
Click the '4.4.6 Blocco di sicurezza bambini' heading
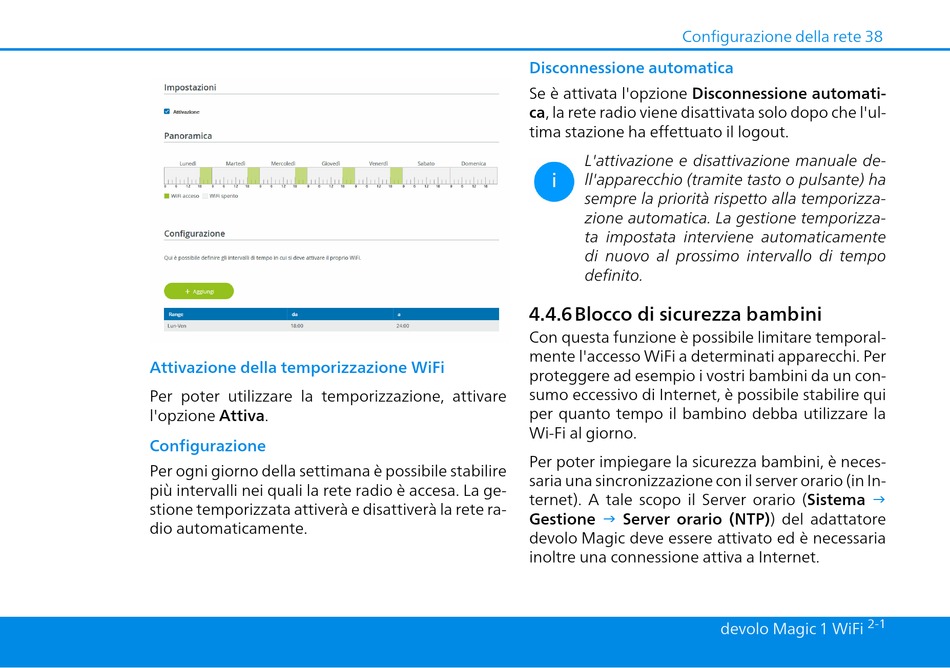point(675,314)
